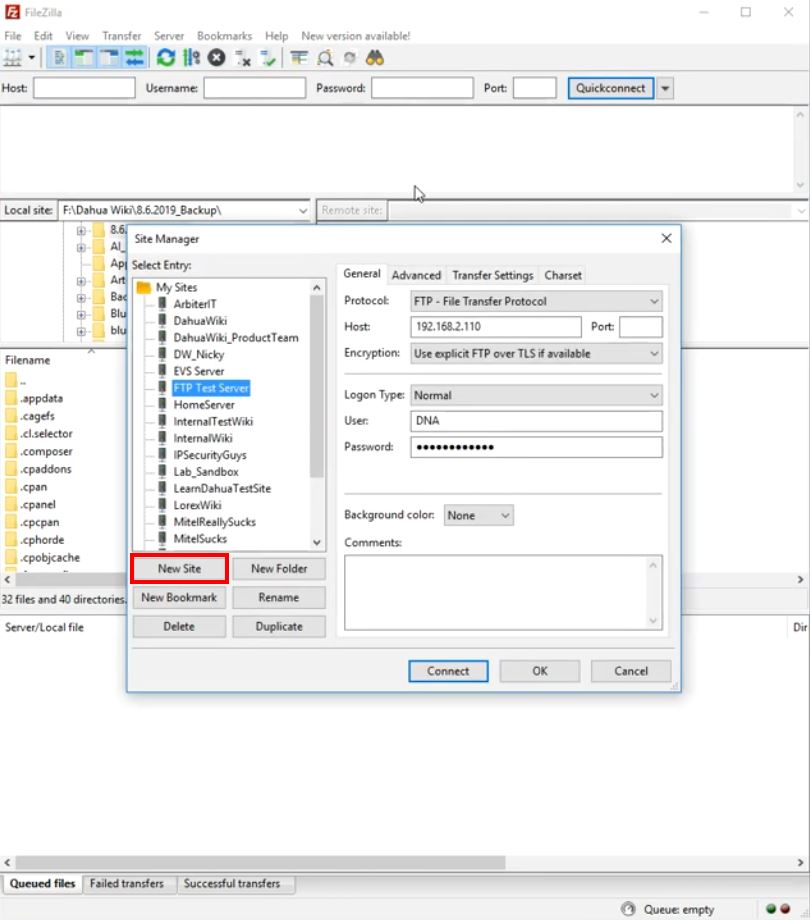
Task: Click the Quickconnect button
Action: 610,88
